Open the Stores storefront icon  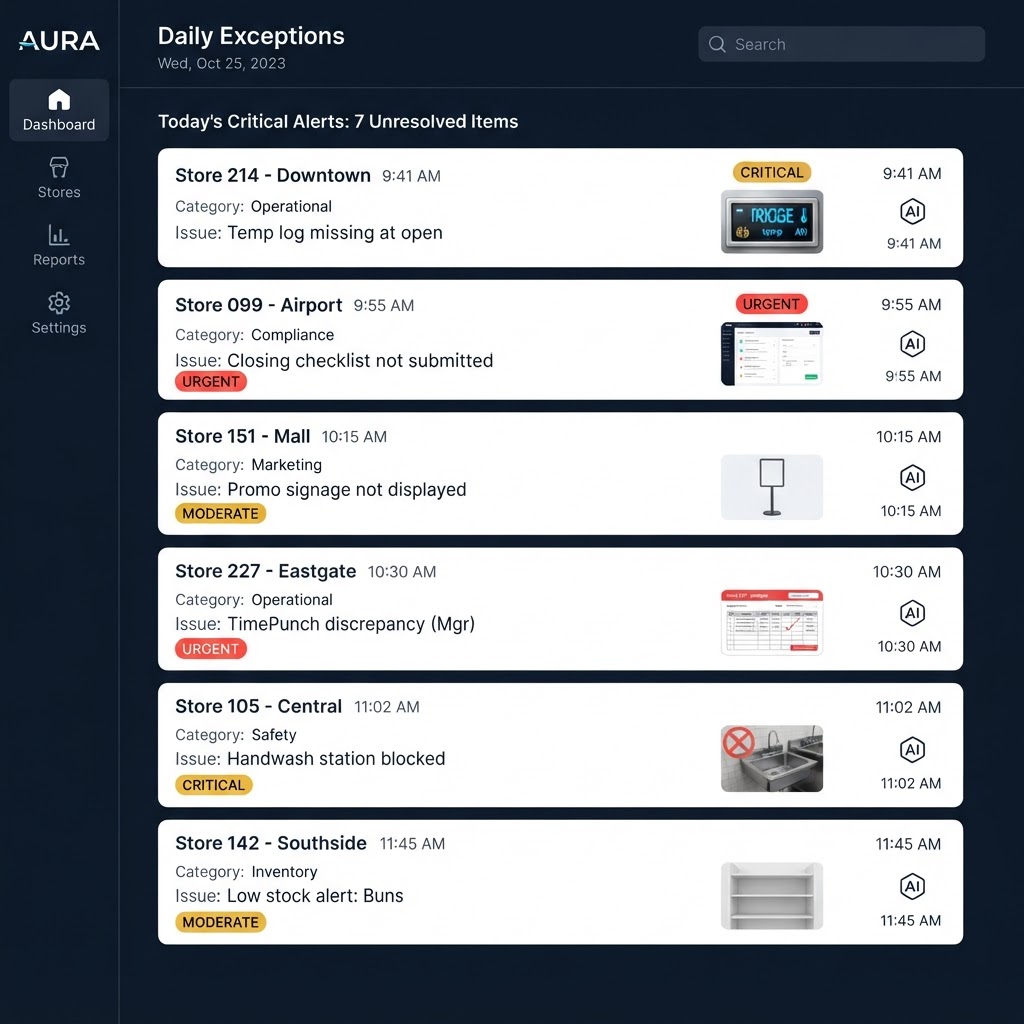[59, 167]
